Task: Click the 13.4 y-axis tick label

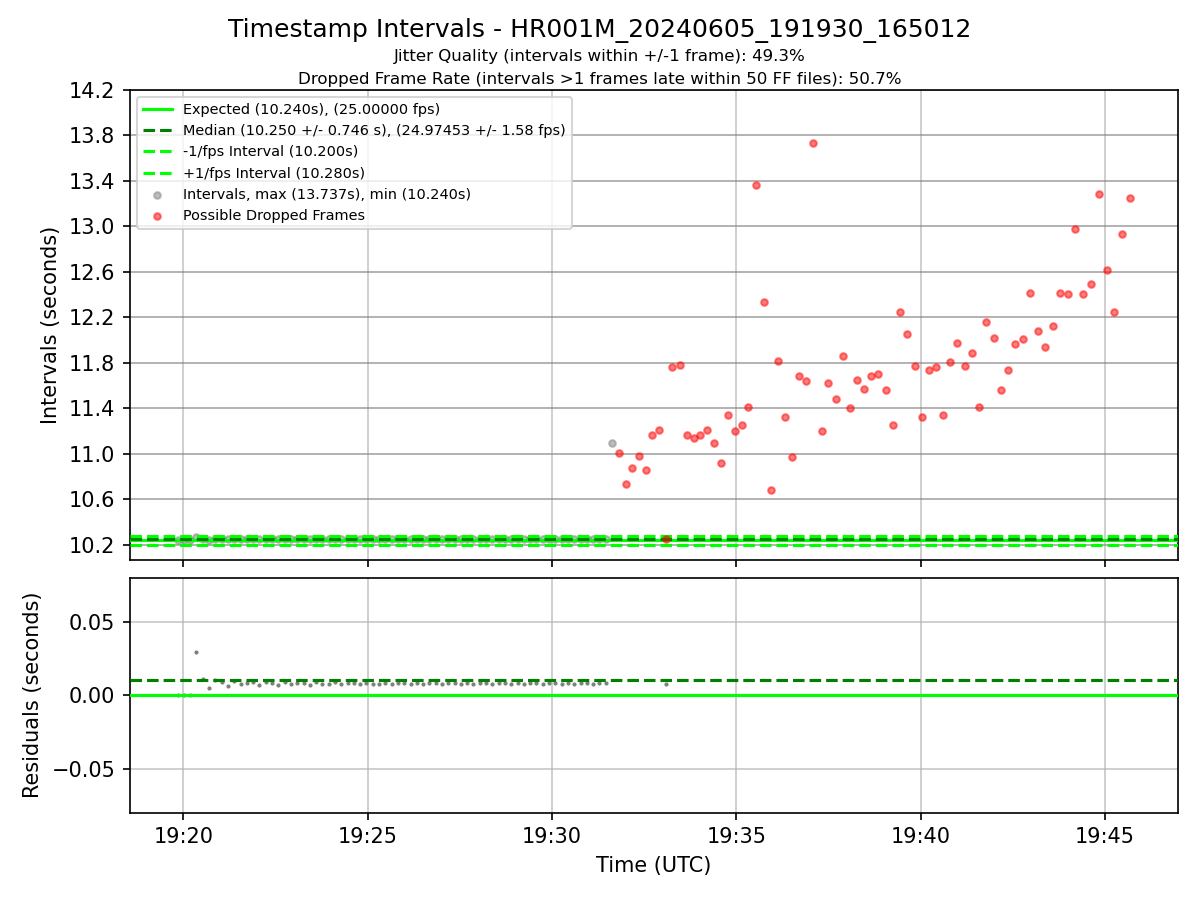Action: 94,181
